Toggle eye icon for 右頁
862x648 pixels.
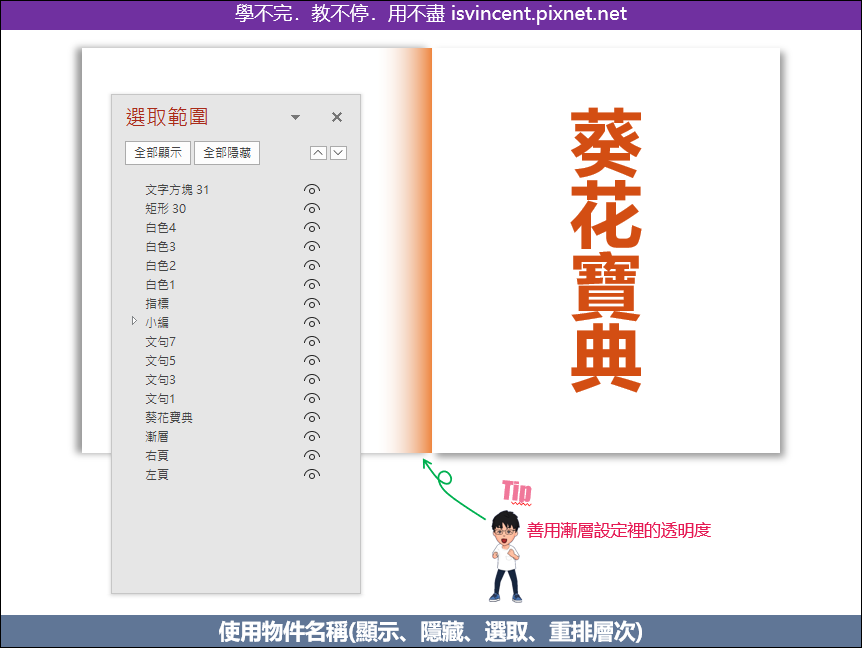[x=312, y=456]
